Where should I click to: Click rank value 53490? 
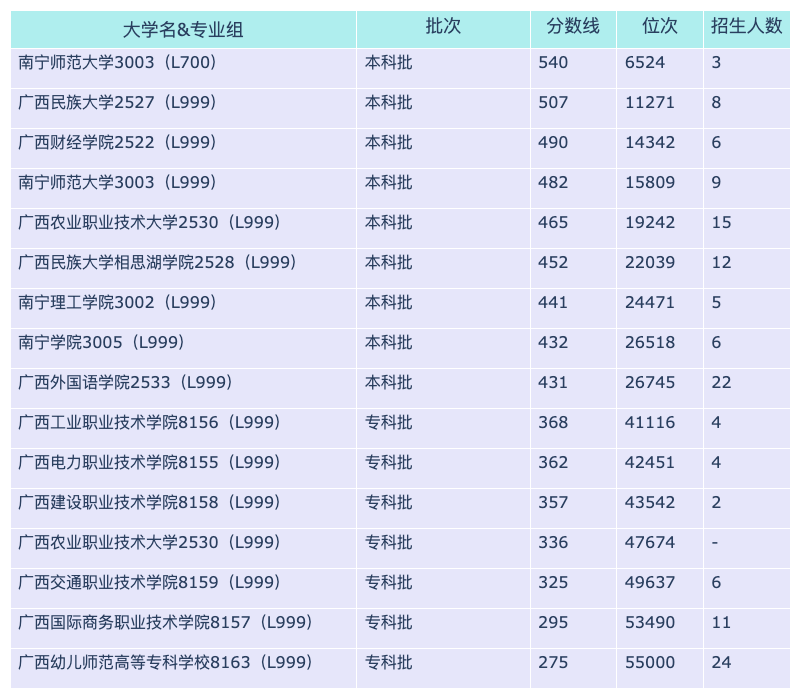point(650,622)
